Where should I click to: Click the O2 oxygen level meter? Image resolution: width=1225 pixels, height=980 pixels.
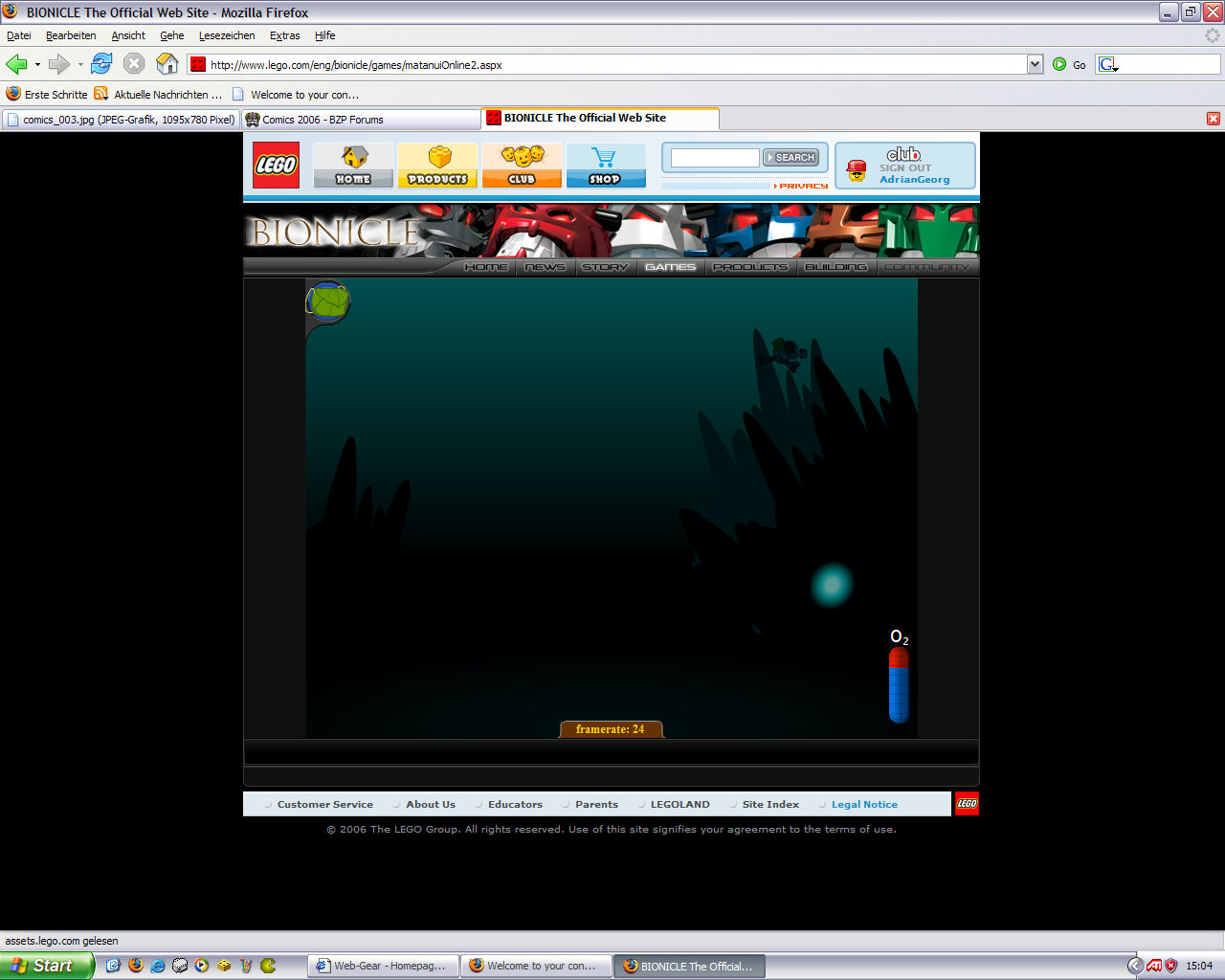899,684
